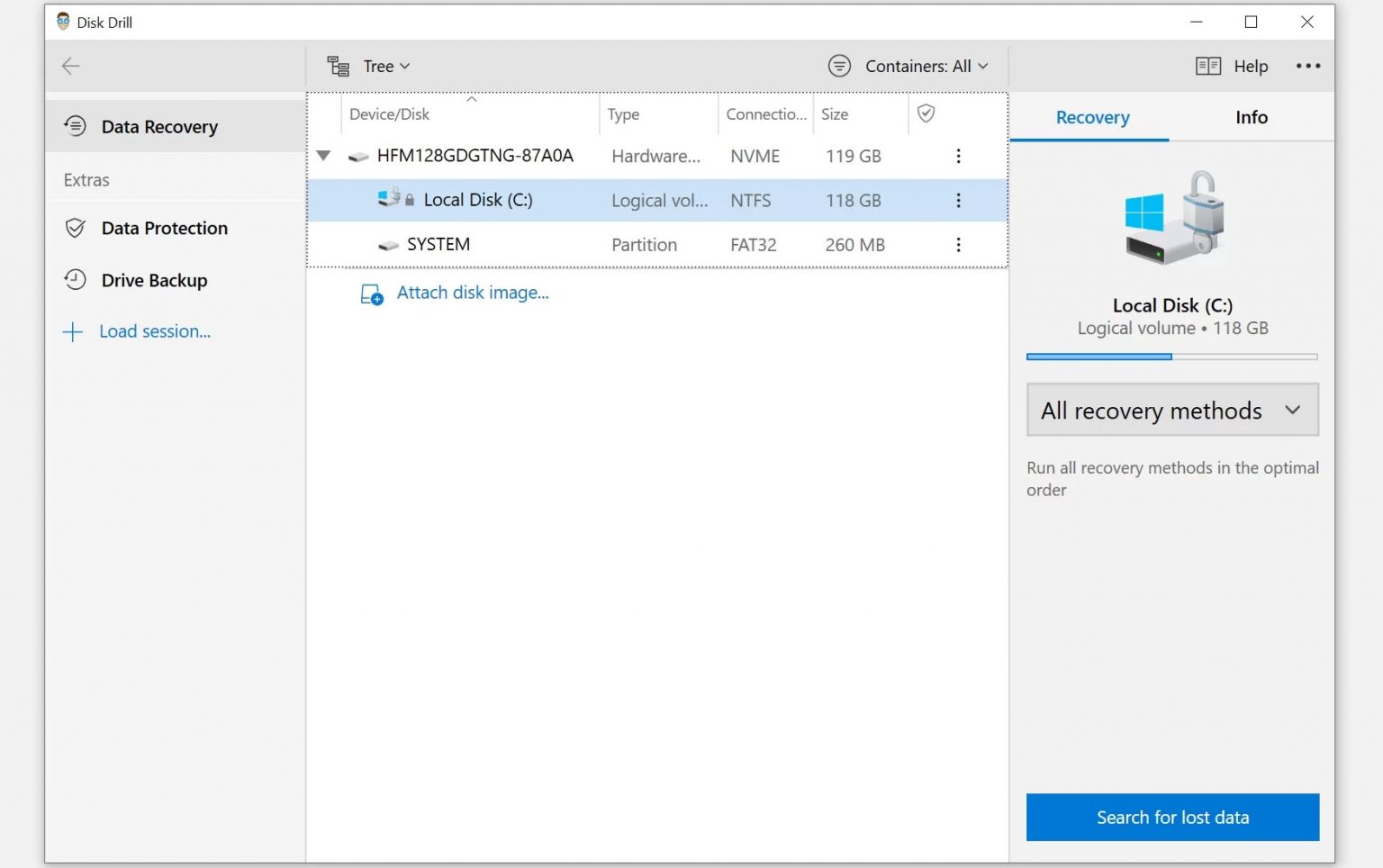Open the All recovery methods dropdown

(1171, 410)
